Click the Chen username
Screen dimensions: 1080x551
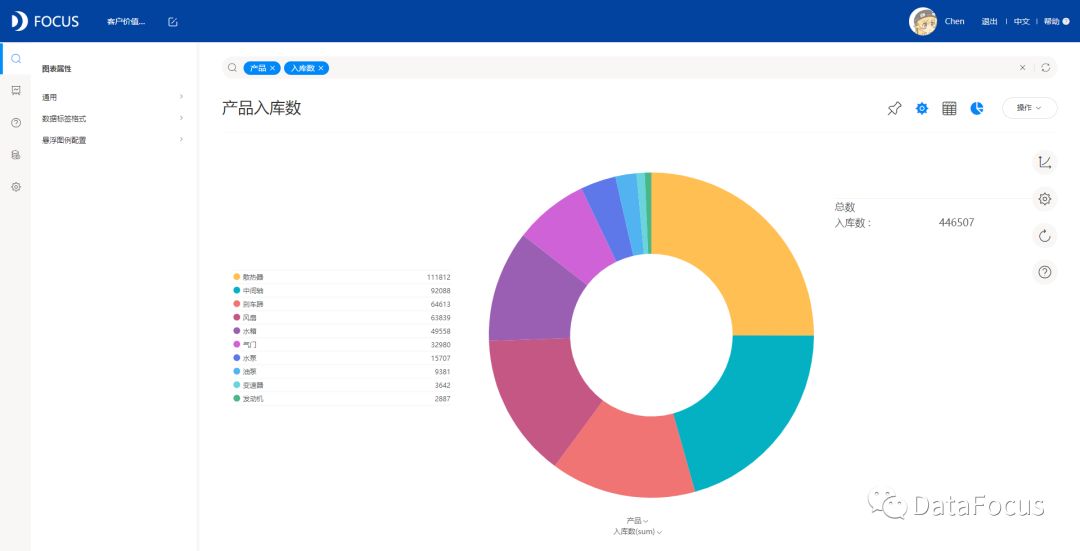(955, 21)
